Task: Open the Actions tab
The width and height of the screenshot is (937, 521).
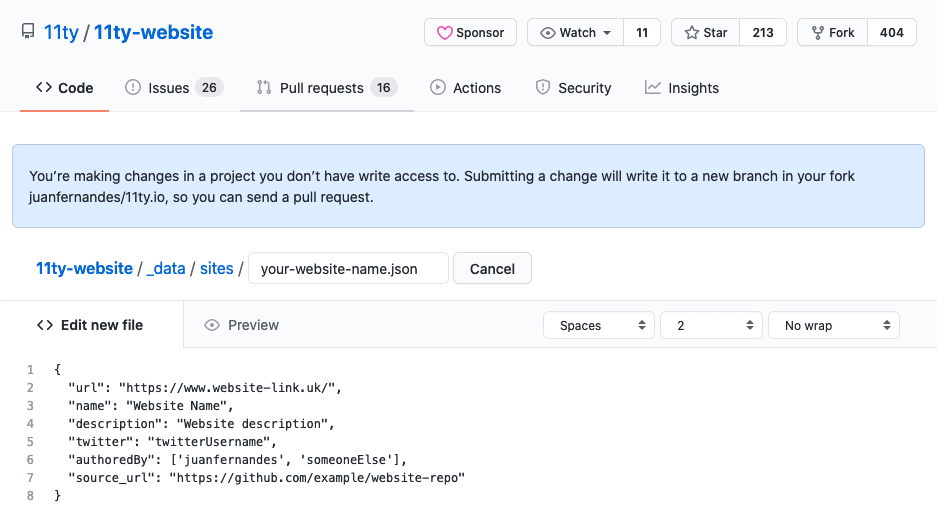Action: point(466,88)
